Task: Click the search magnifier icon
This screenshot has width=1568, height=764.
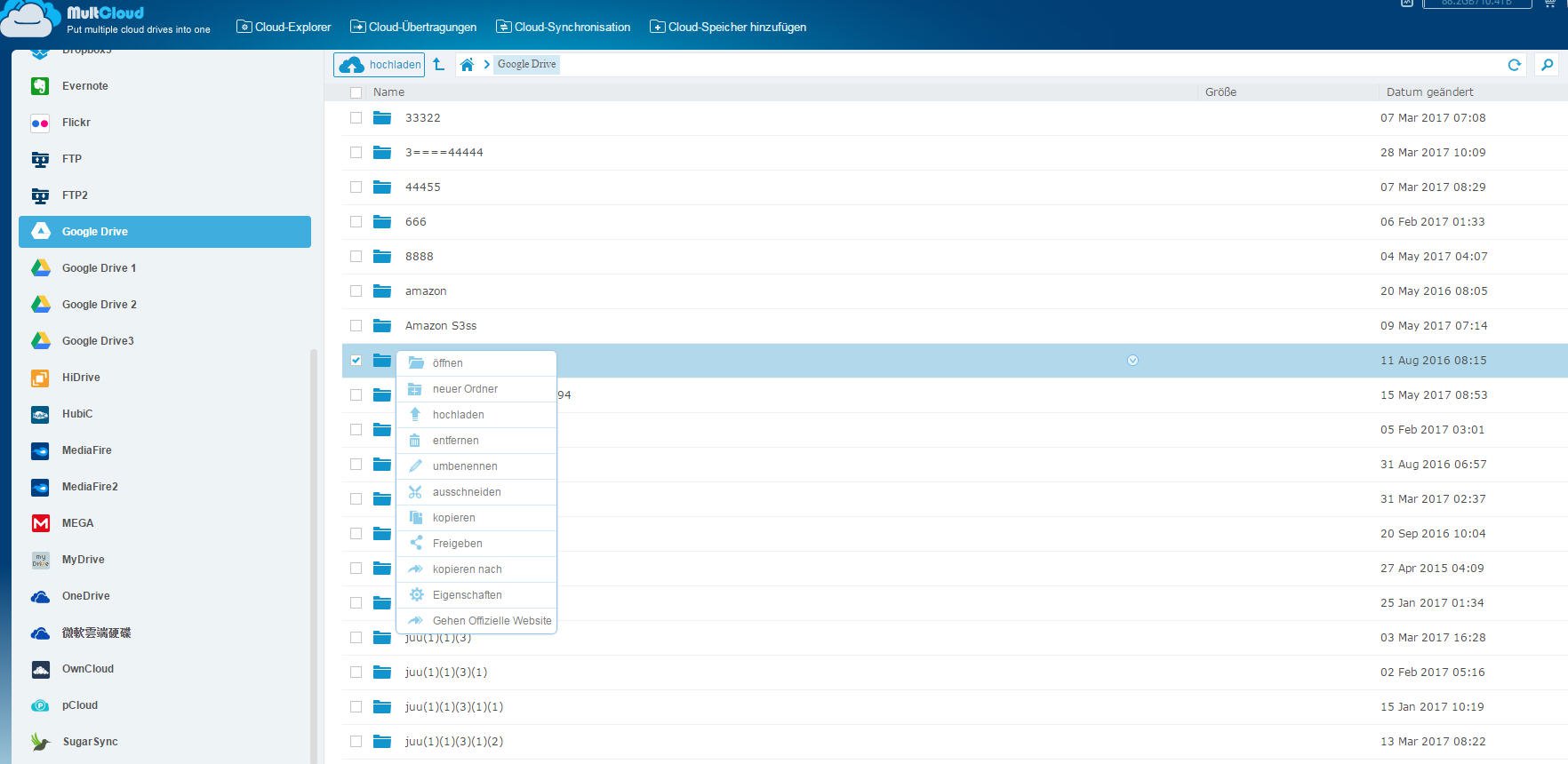Action: tap(1548, 65)
